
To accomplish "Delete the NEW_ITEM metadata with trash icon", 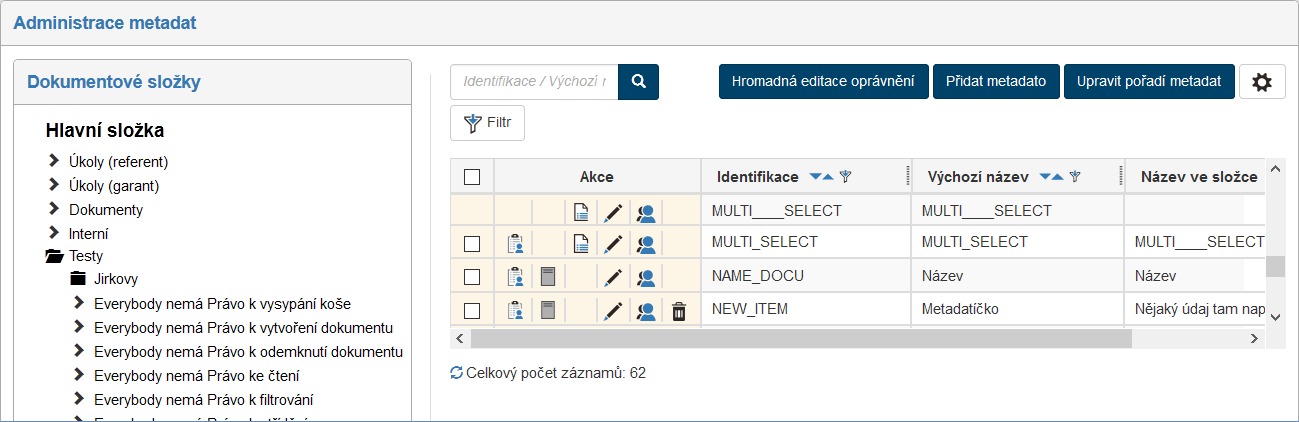I will click(x=679, y=311).
